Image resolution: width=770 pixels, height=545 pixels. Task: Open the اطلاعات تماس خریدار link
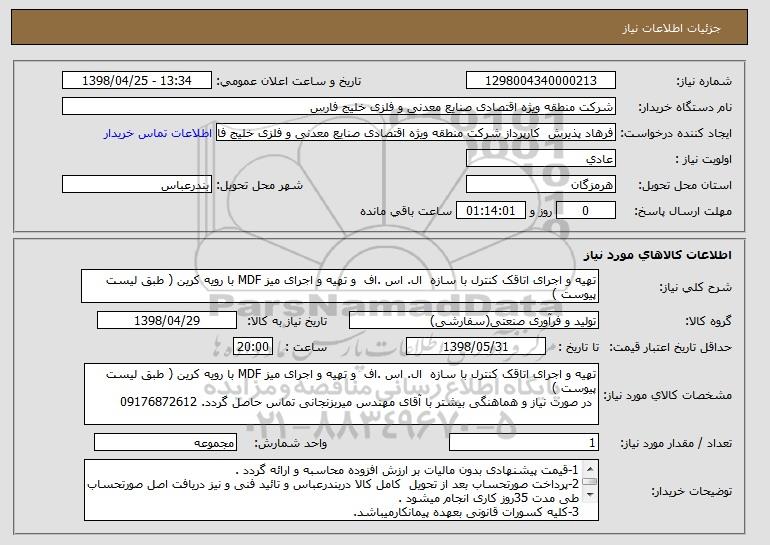click(x=158, y=134)
